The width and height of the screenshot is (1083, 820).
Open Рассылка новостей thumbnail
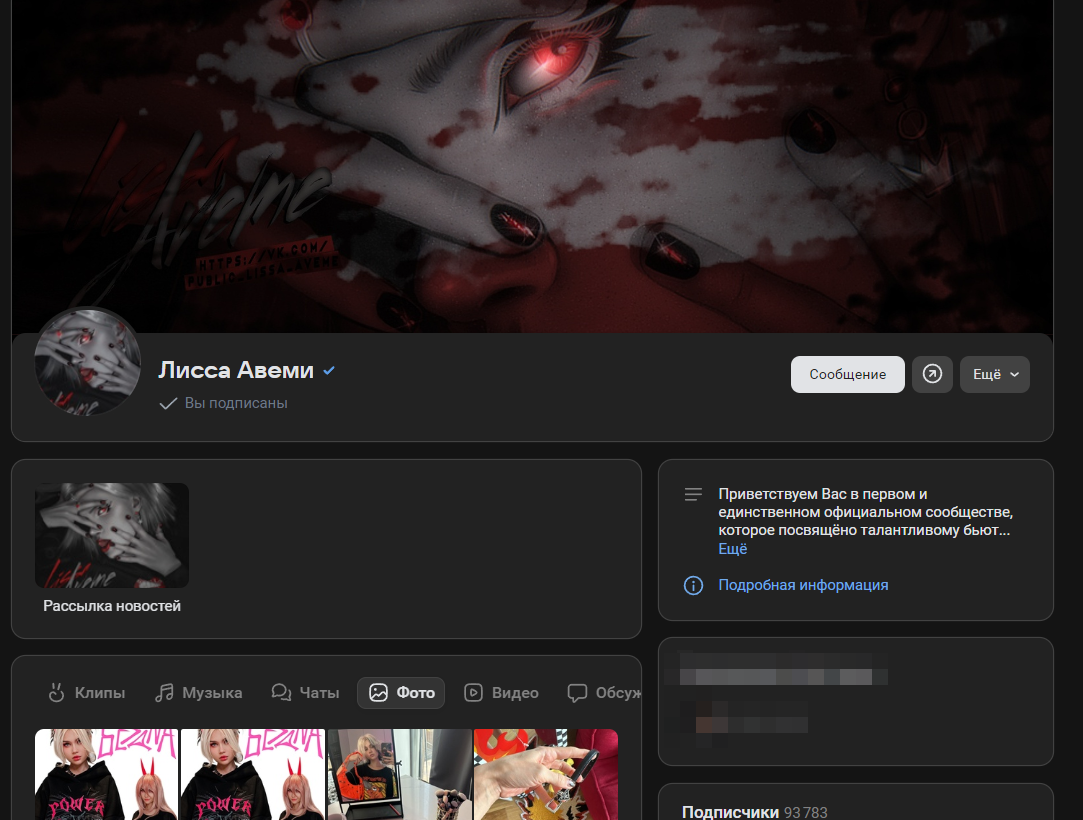click(112, 535)
